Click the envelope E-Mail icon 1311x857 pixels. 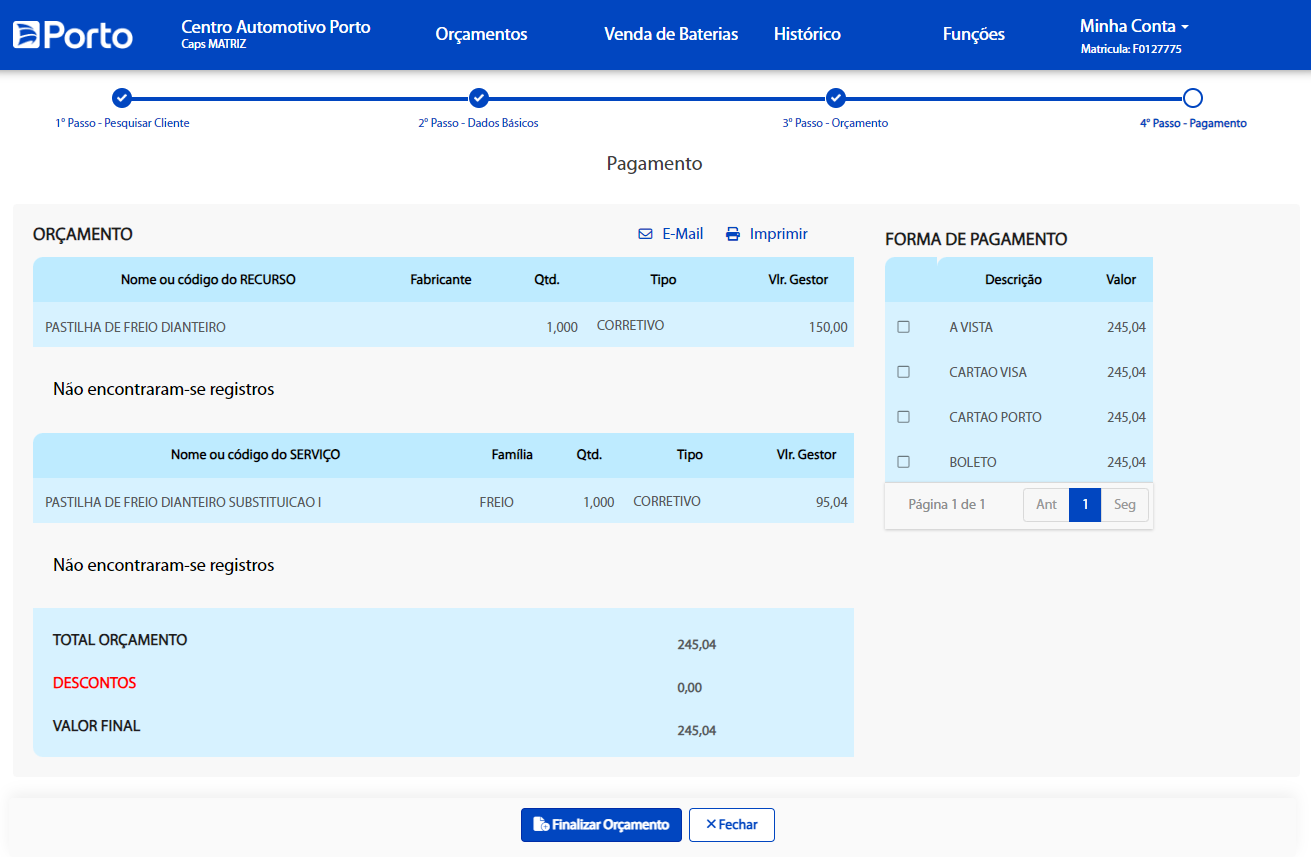pyautogui.click(x=645, y=234)
